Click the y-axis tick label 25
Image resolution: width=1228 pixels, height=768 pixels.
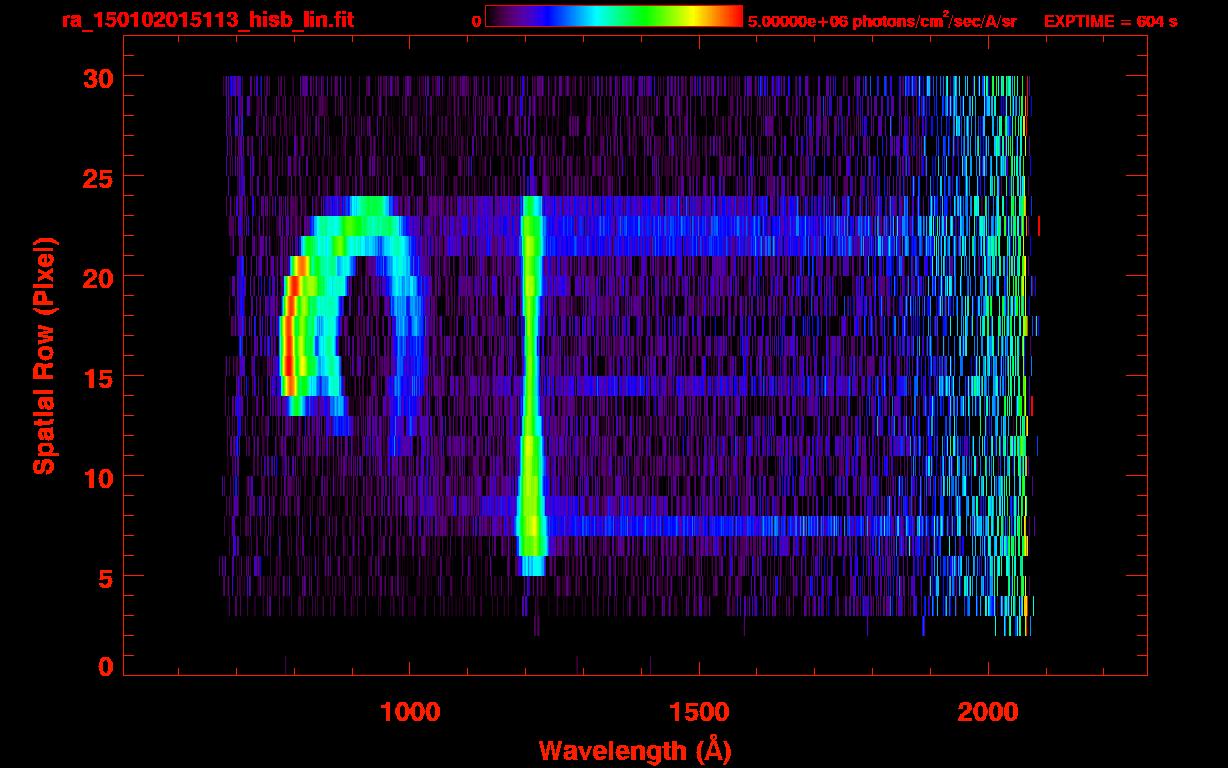[97, 177]
